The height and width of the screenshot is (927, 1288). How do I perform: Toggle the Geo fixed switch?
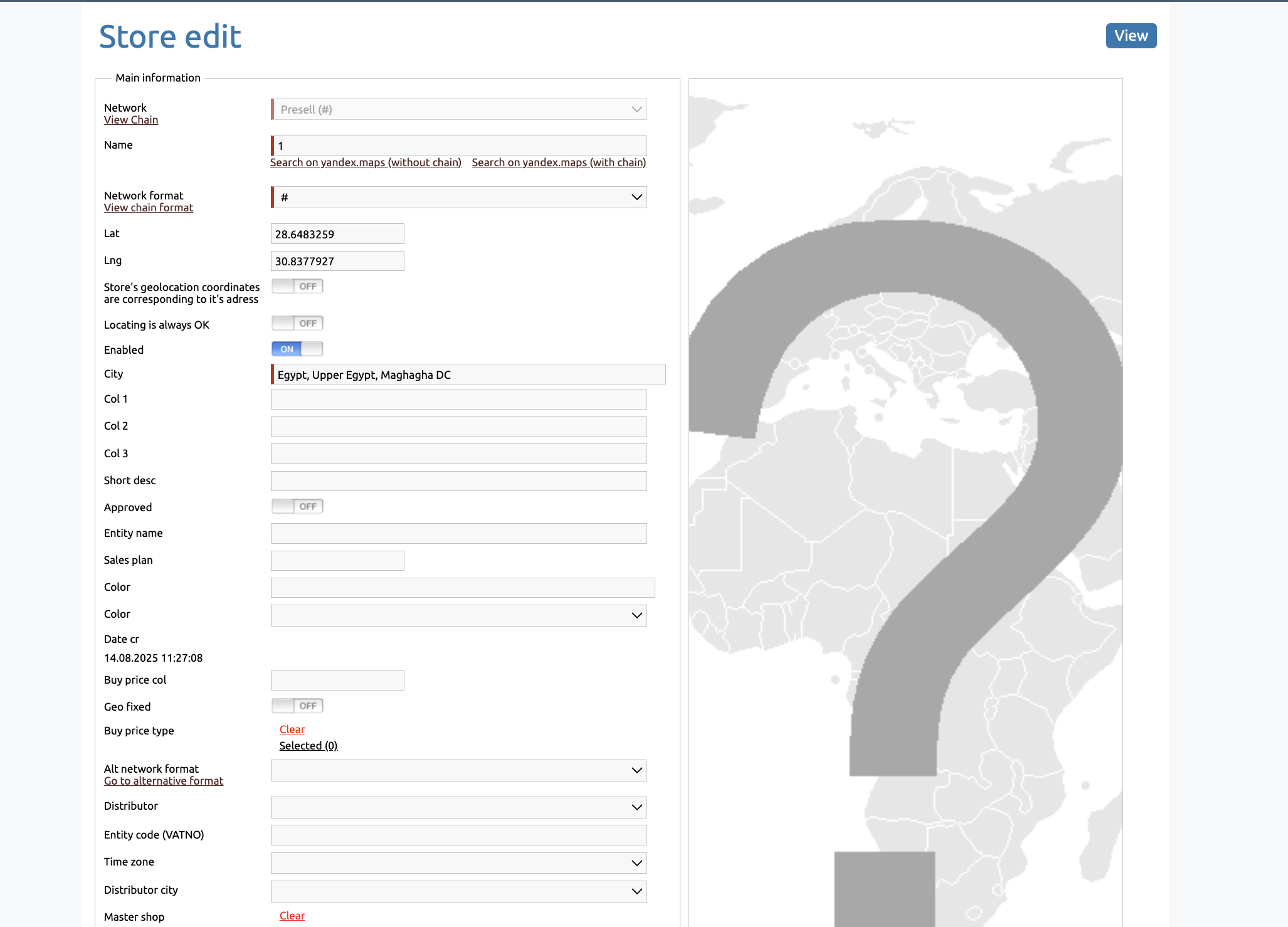[x=297, y=706]
